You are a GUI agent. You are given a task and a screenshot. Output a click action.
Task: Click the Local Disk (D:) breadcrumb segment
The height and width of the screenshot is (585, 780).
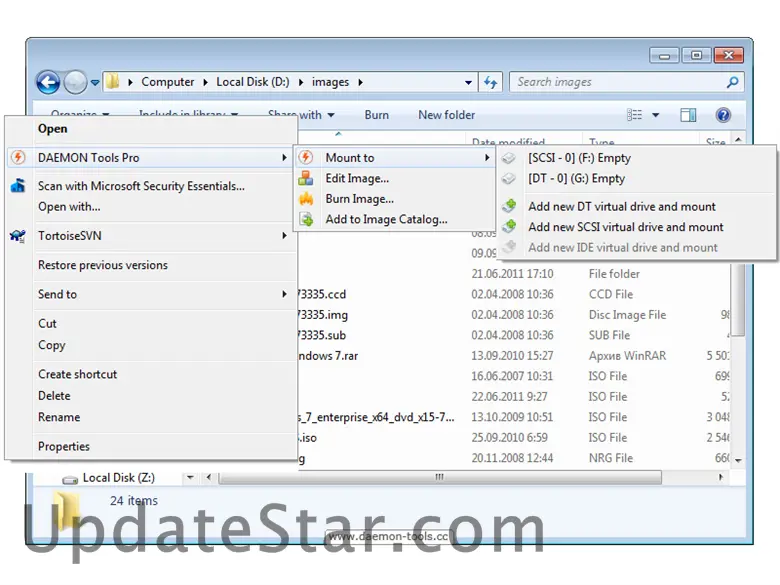tap(253, 82)
